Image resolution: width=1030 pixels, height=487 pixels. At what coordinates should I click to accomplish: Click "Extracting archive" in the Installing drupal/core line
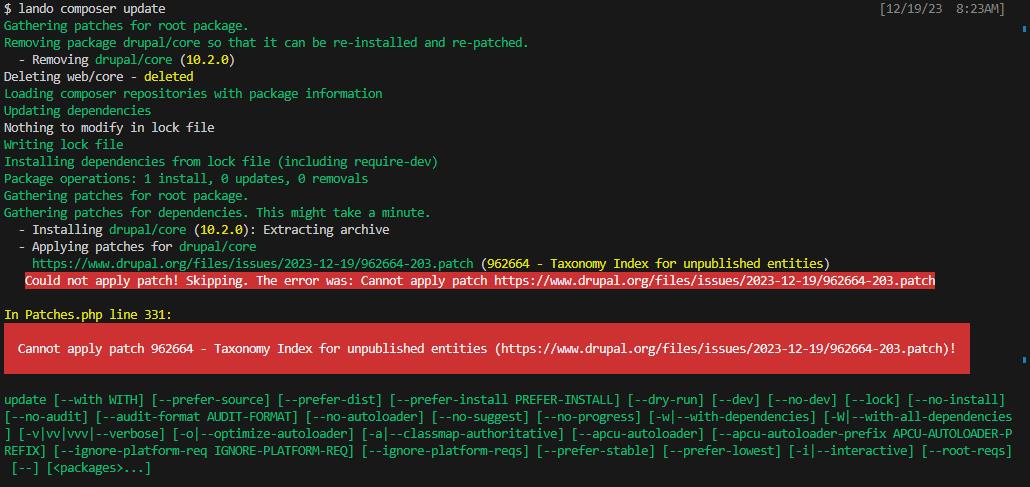pyautogui.click(x=326, y=229)
